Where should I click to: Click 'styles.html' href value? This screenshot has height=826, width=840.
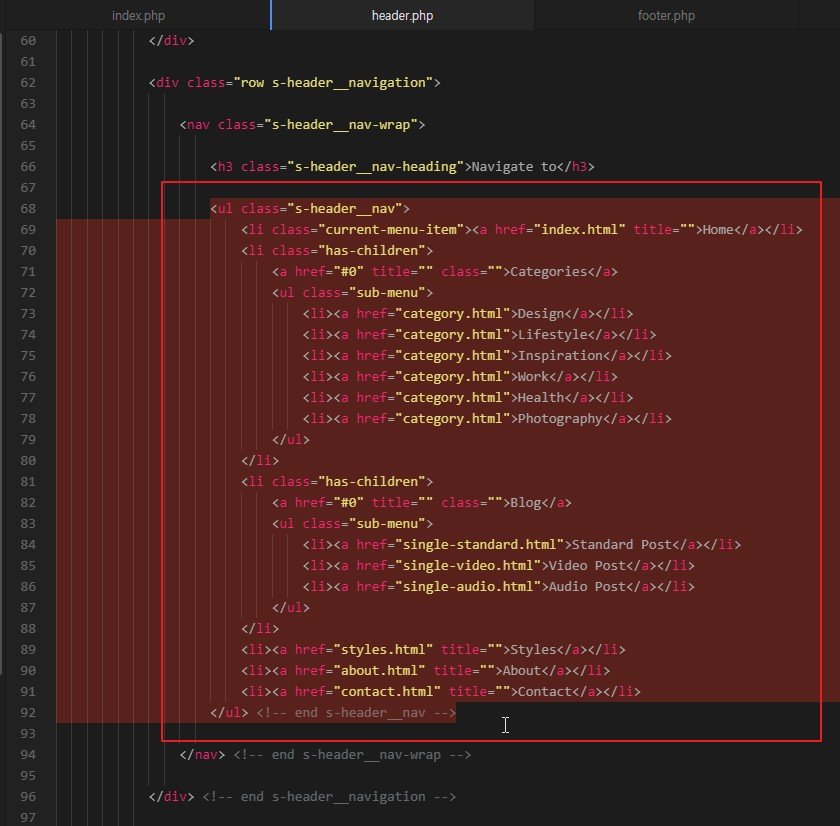tap(383, 650)
